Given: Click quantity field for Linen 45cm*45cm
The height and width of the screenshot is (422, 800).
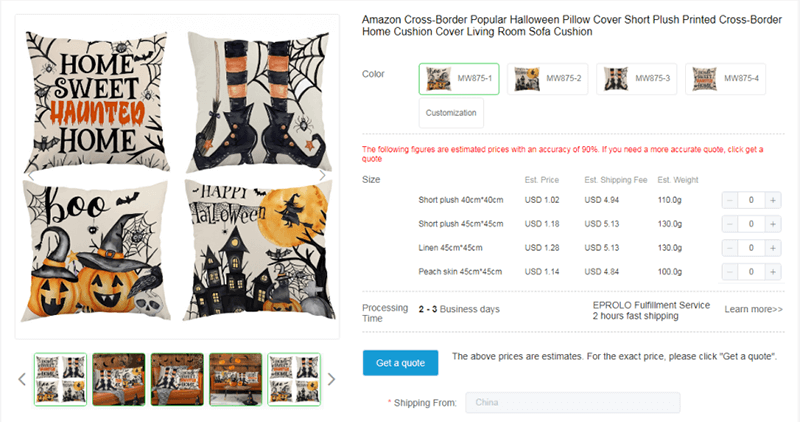Looking at the screenshot, I should click(751, 248).
